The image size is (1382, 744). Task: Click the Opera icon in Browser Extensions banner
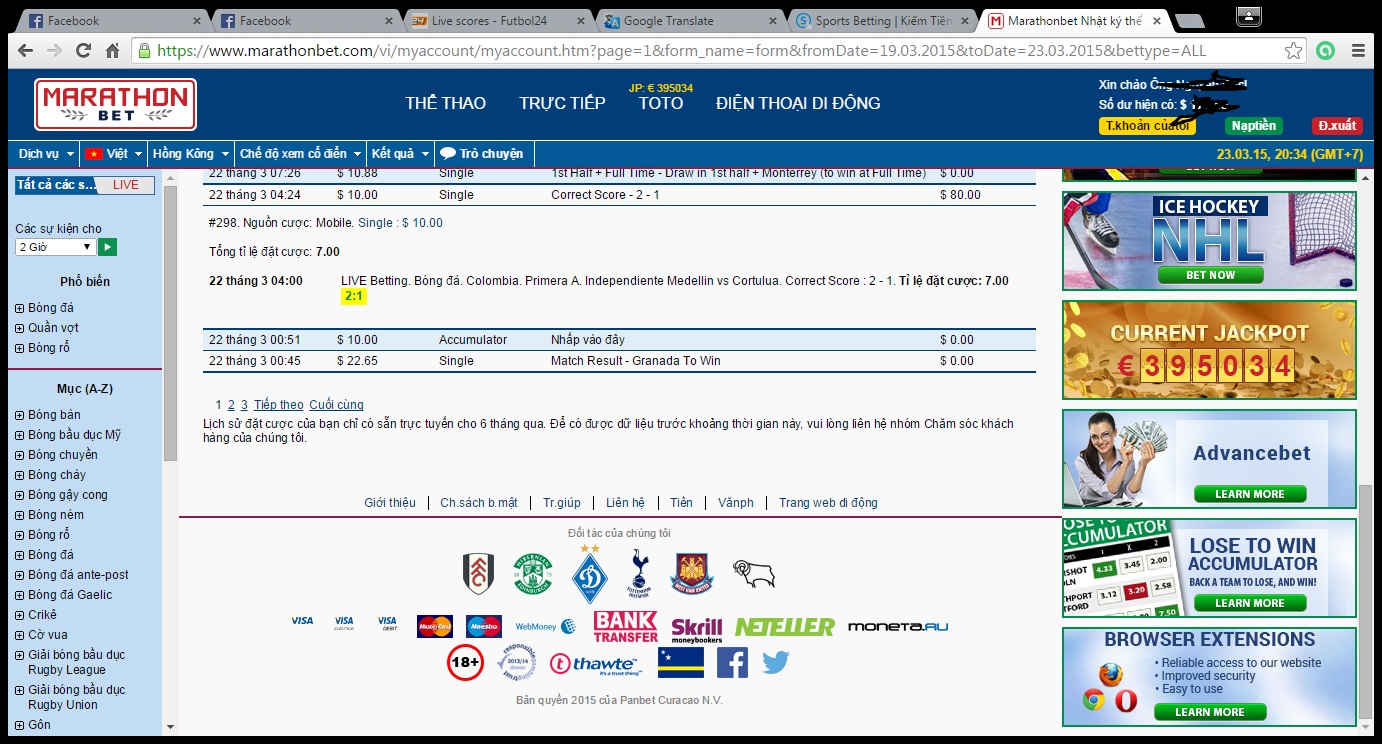[1125, 700]
